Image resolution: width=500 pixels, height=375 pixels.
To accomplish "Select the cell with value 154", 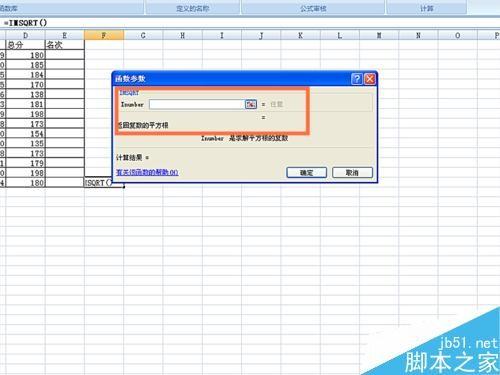I will 25,134.
